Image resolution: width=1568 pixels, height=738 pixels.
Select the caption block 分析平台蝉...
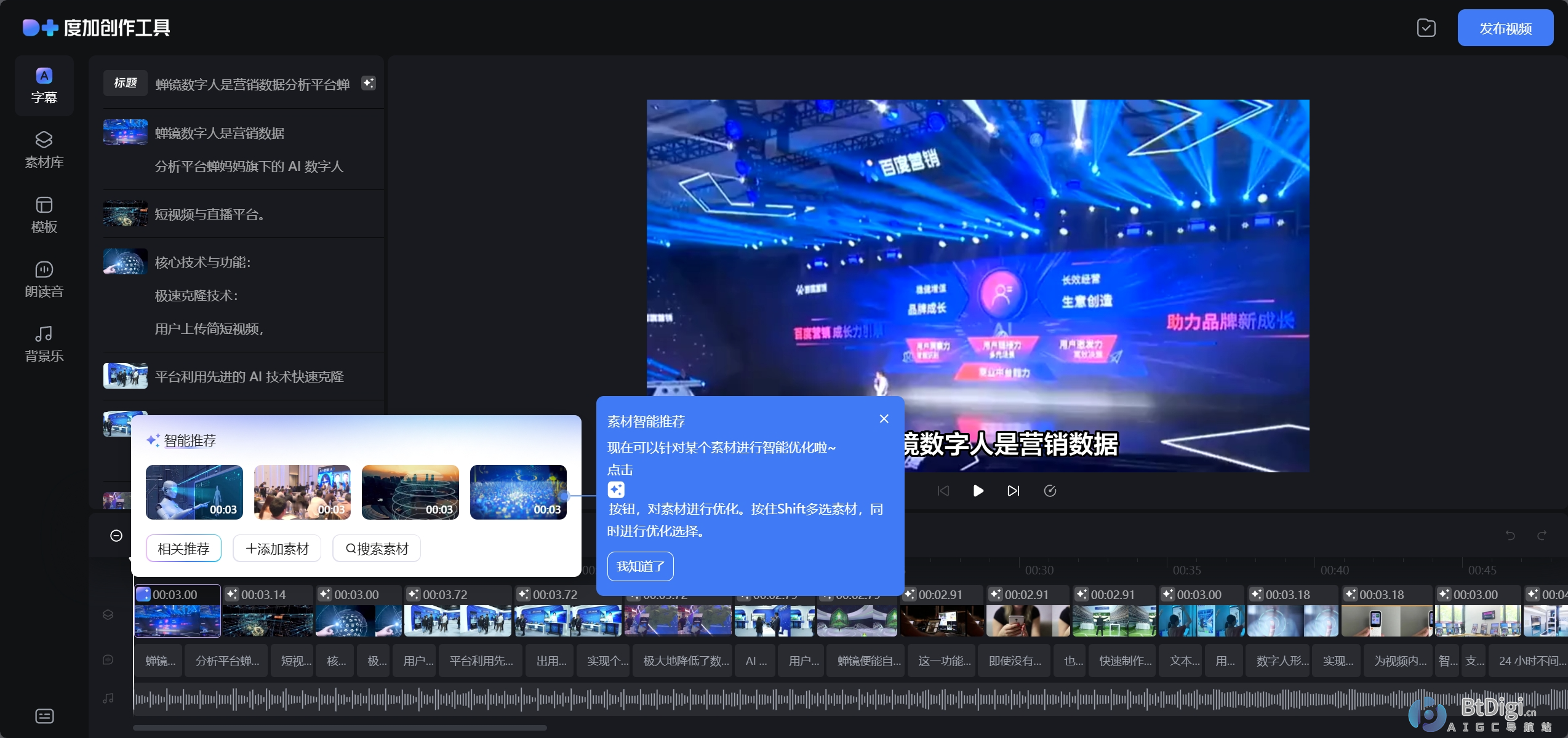tap(226, 661)
